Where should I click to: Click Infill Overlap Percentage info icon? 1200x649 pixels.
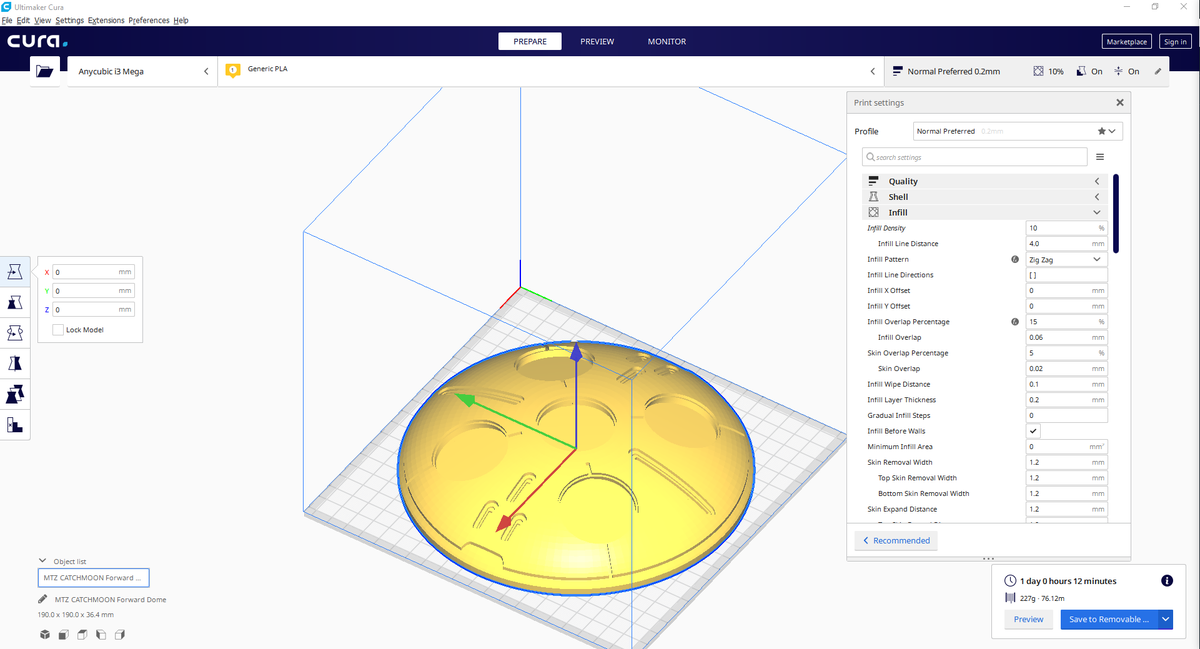tap(1015, 322)
